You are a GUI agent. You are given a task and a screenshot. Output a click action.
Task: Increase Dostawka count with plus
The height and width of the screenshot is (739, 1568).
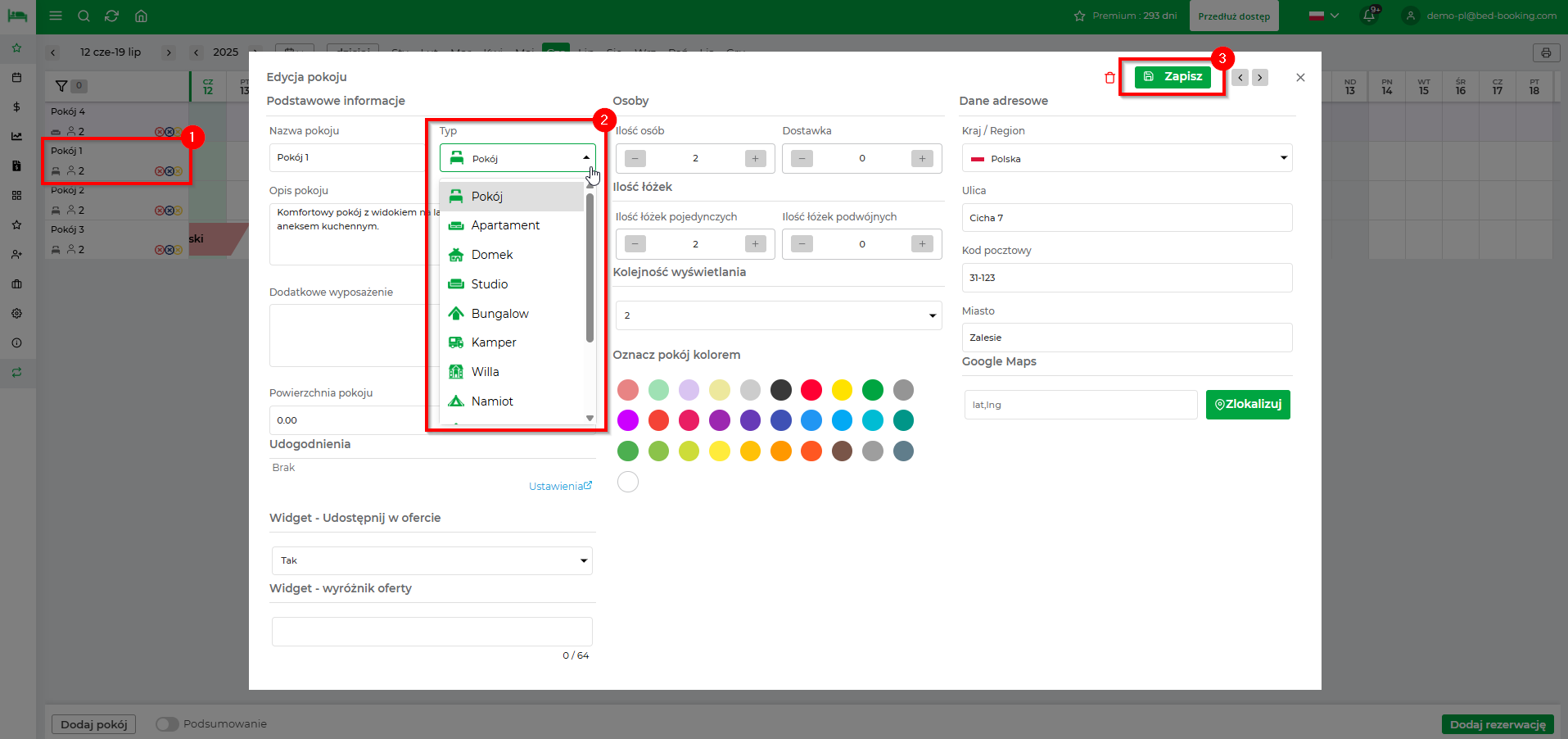coord(922,159)
